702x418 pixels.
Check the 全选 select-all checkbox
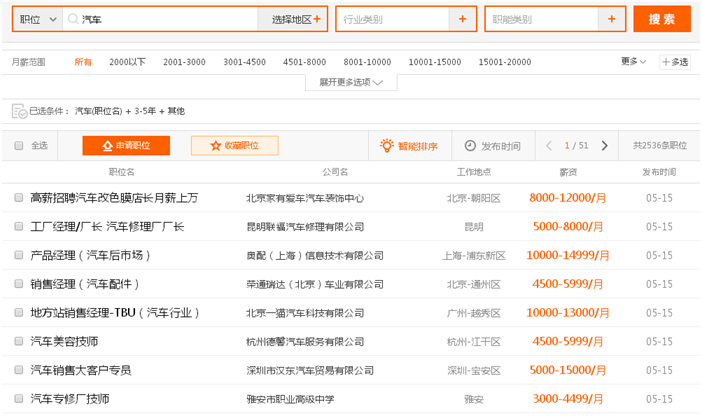click(19, 146)
